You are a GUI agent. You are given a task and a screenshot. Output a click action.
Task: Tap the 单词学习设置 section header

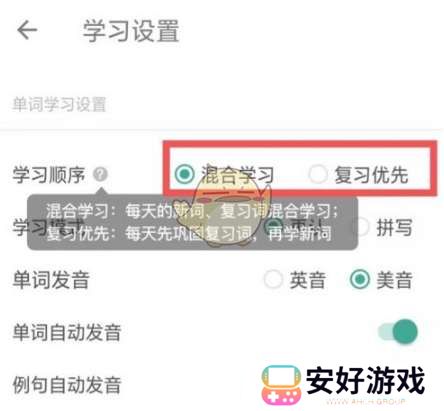click(59, 104)
